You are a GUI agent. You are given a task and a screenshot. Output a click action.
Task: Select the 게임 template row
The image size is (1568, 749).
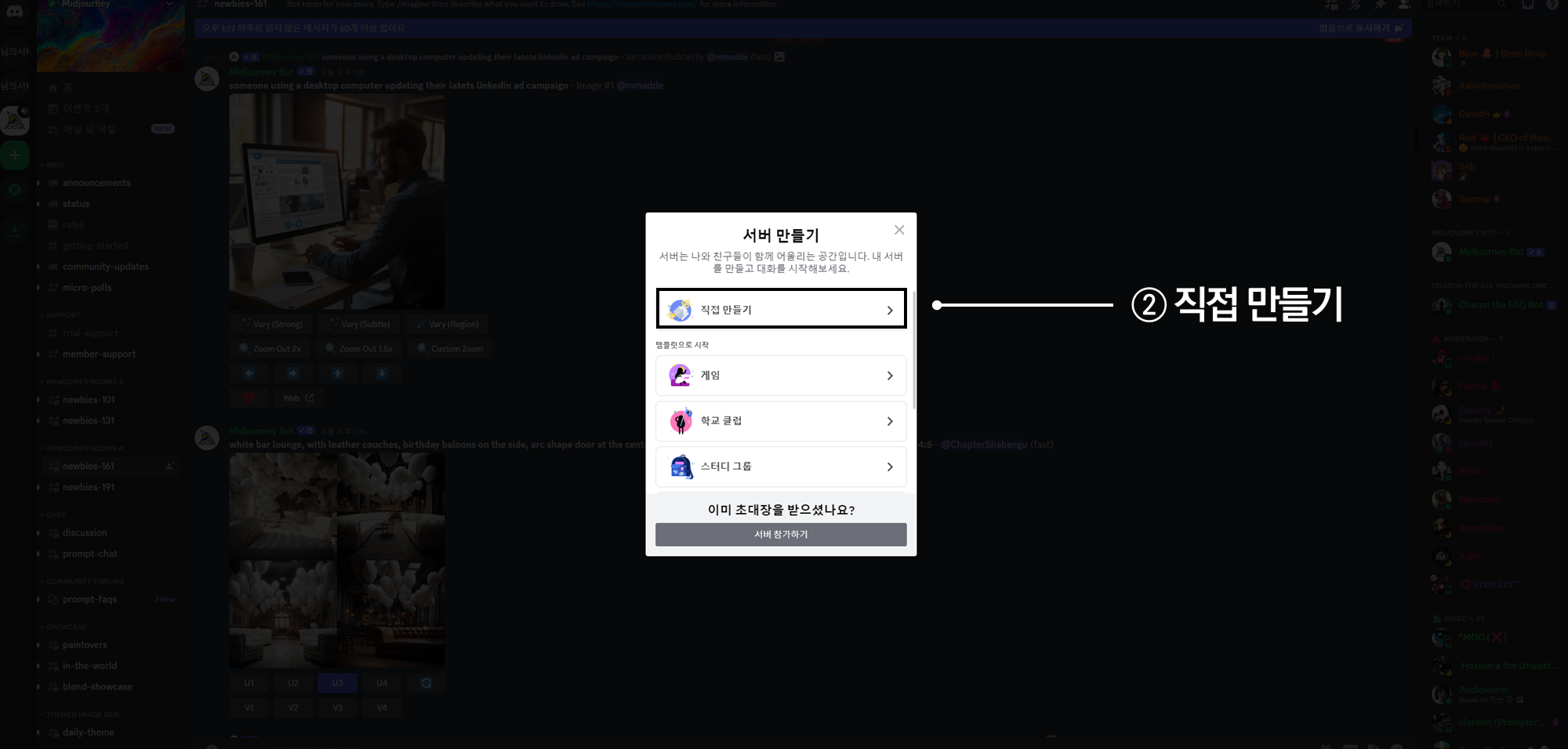tap(781, 376)
